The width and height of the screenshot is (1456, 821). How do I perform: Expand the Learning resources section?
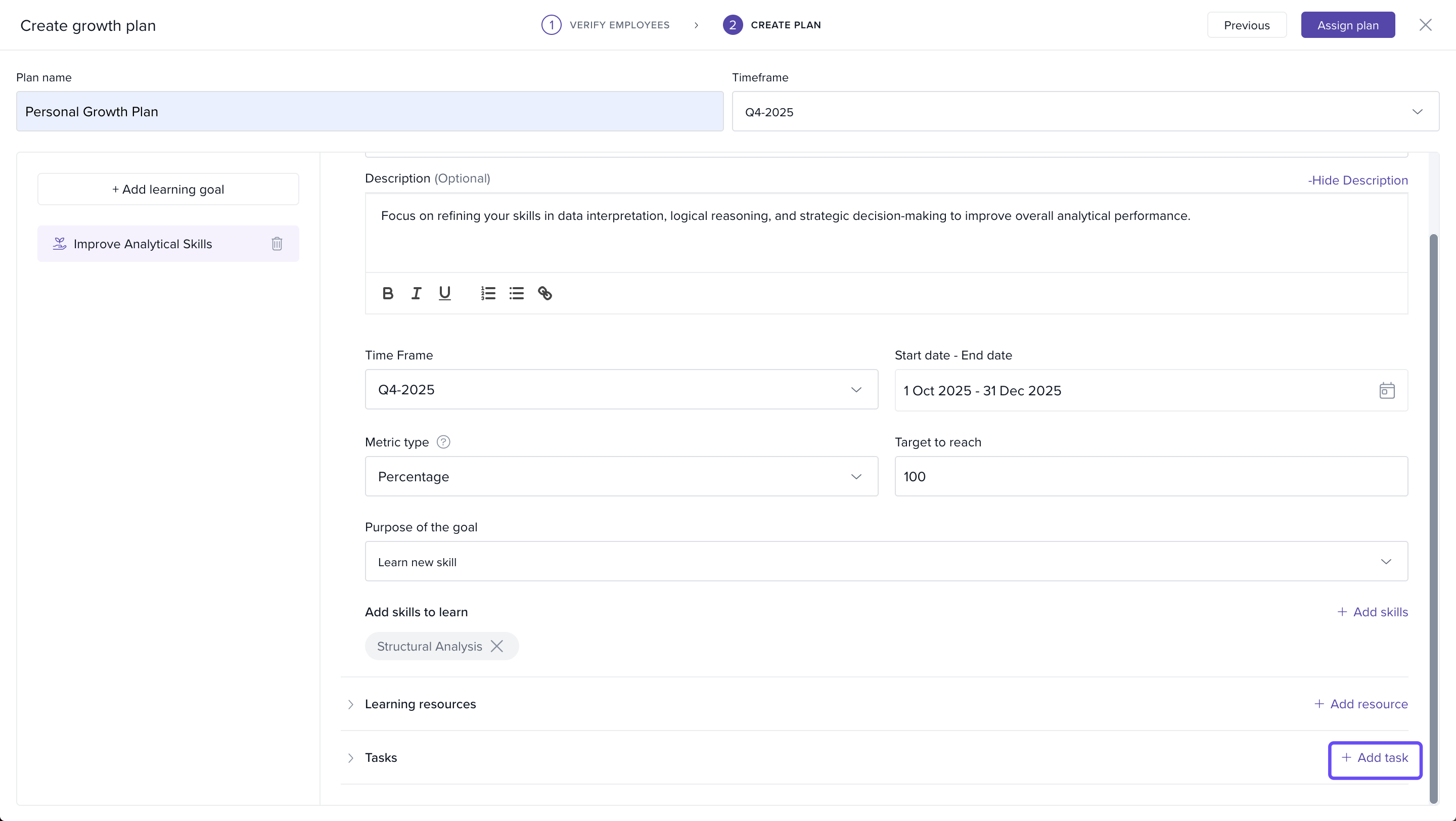coord(350,704)
